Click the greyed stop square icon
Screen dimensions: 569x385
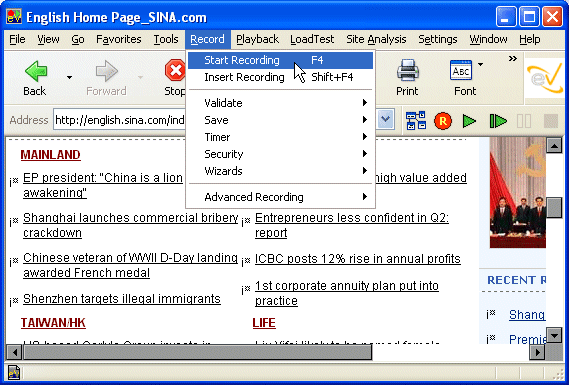coord(550,121)
